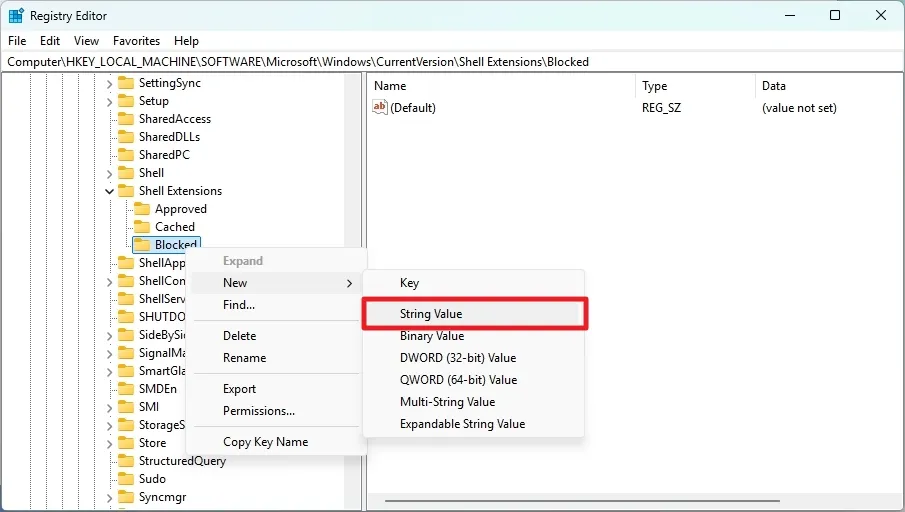Select the Sudo key label

click(152, 479)
